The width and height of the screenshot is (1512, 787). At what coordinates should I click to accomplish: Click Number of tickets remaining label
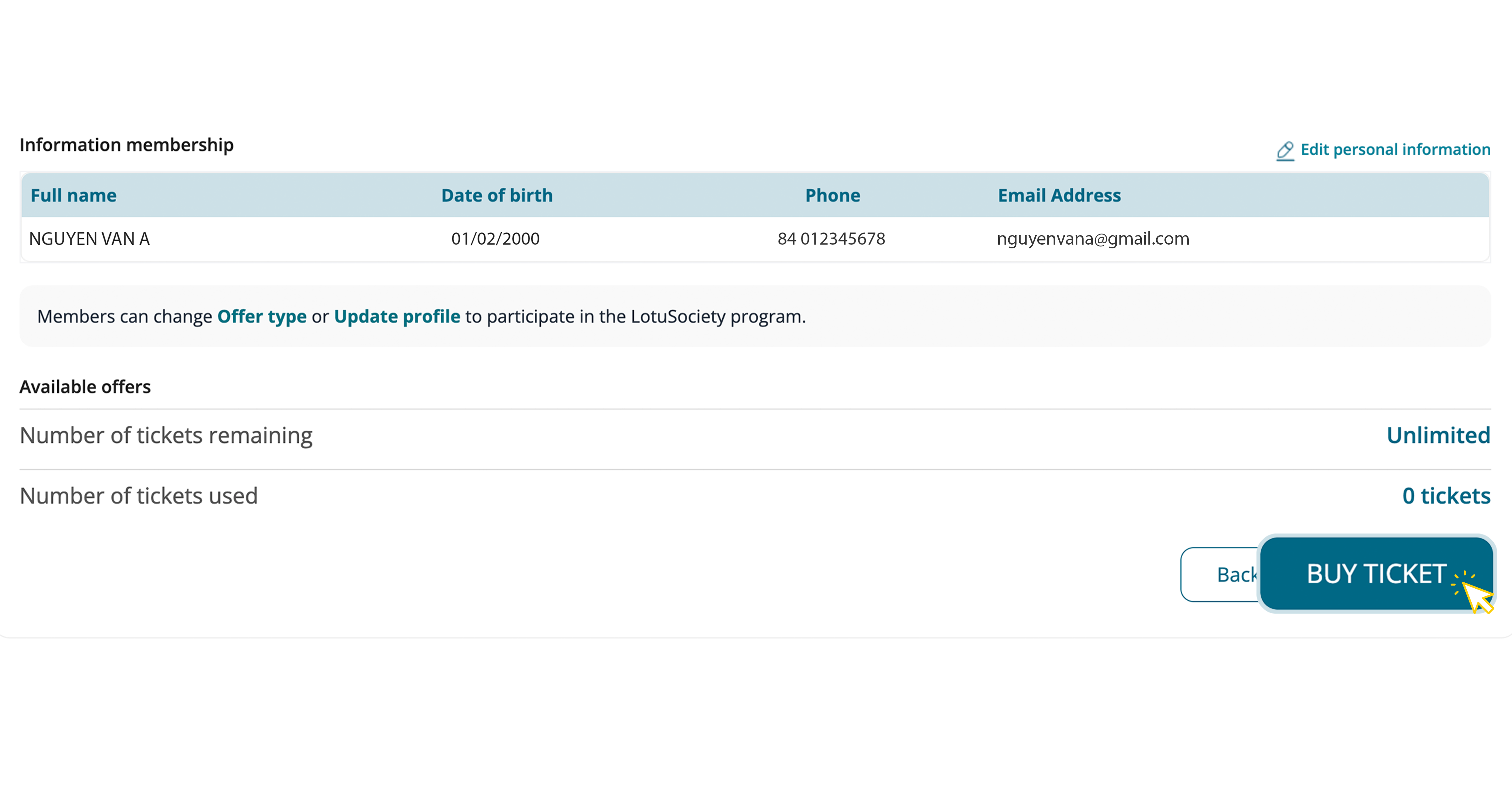pyautogui.click(x=166, y=435)
